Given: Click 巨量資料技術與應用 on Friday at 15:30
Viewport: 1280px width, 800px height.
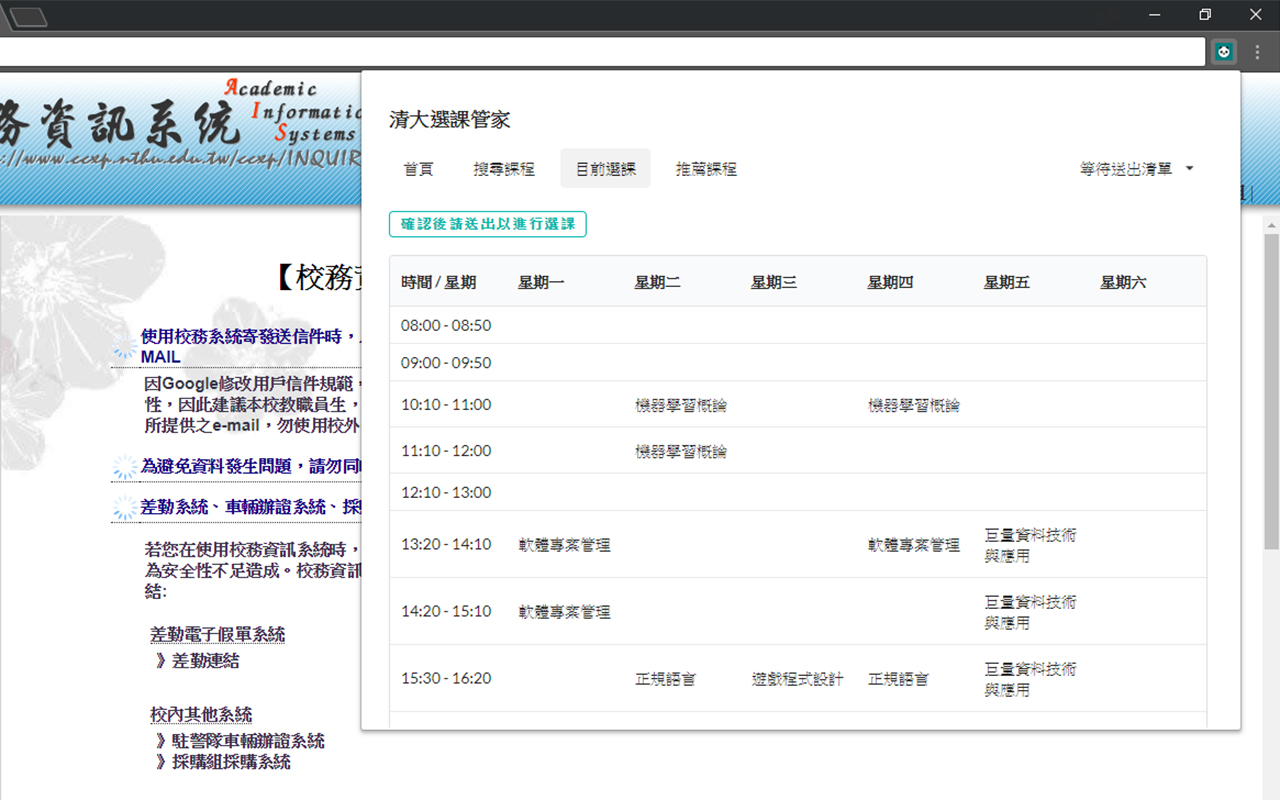Looking at the screenshot, I should [1031, 679].
